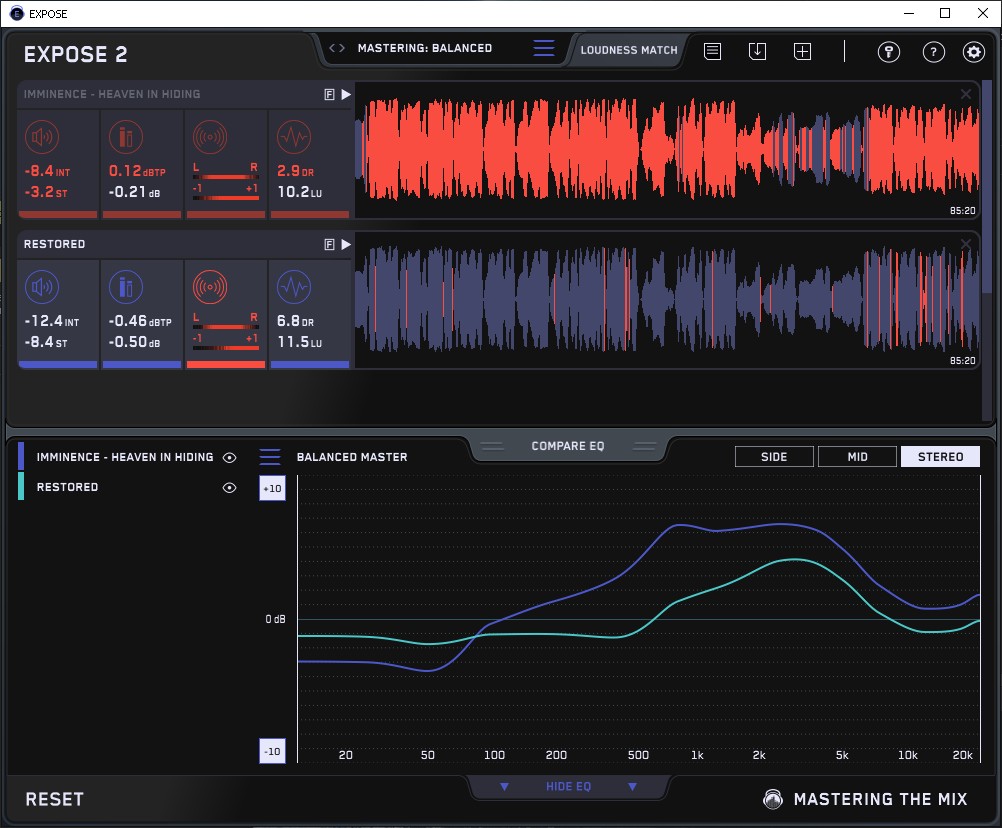1002x828 pixels.
Task: Maximize the Expose window
Action: 945,13
